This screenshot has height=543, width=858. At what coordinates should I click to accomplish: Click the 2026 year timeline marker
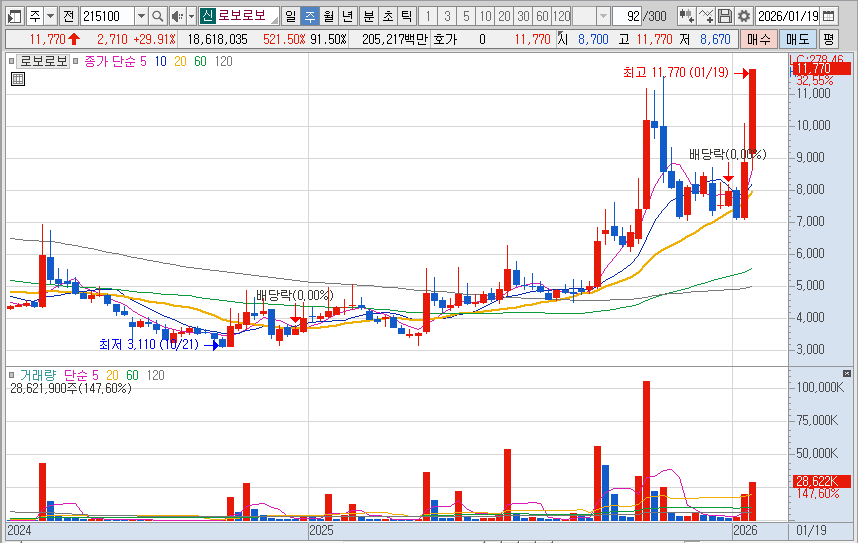point(745,530)
